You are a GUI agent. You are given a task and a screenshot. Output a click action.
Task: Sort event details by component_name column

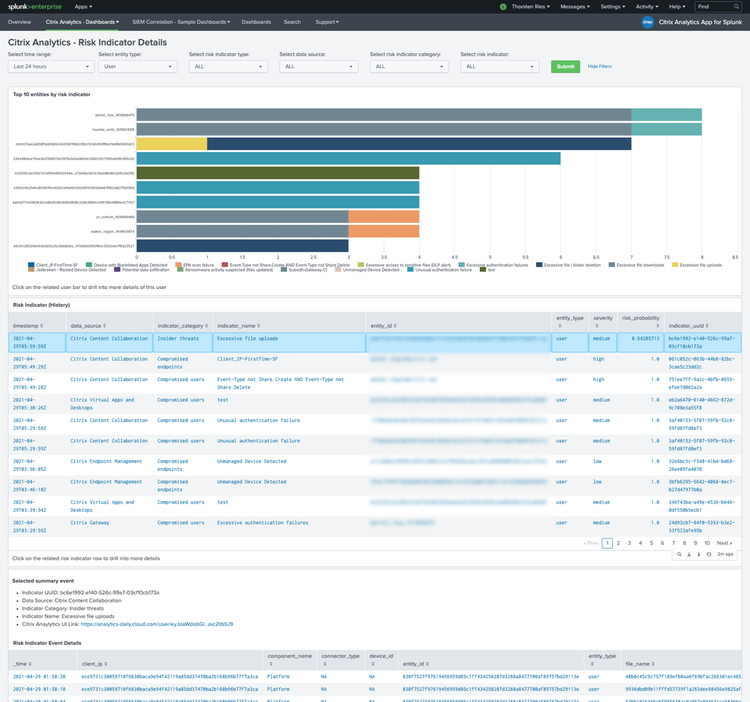[289, 659]
